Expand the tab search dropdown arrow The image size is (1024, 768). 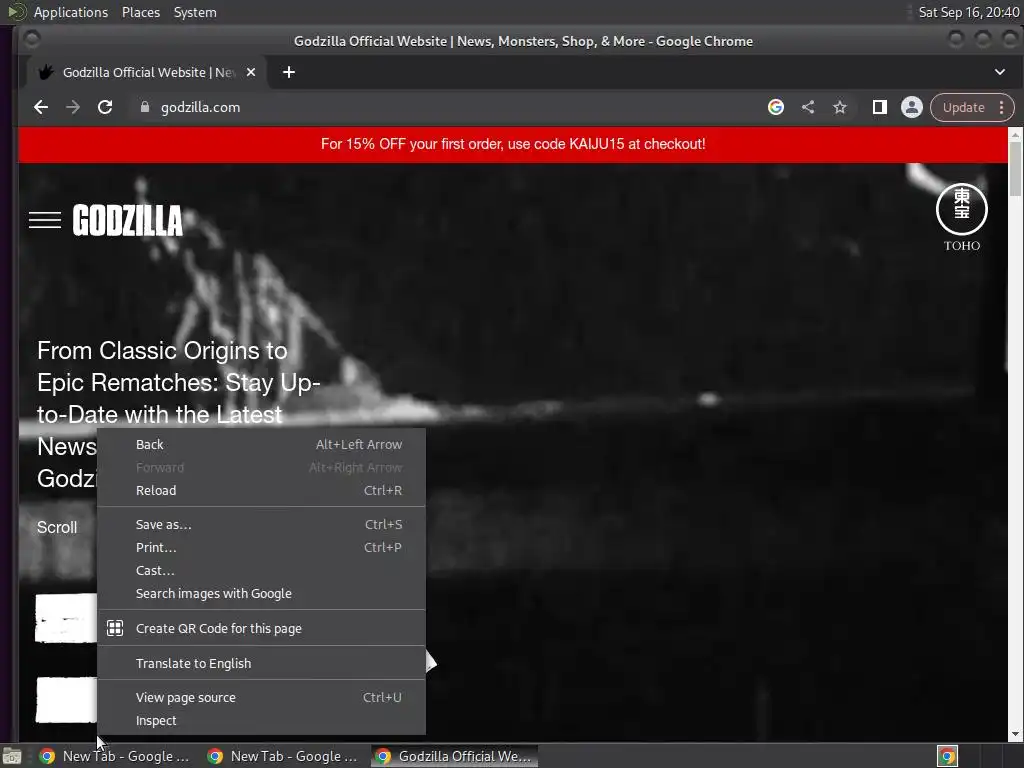point(1000,72)
